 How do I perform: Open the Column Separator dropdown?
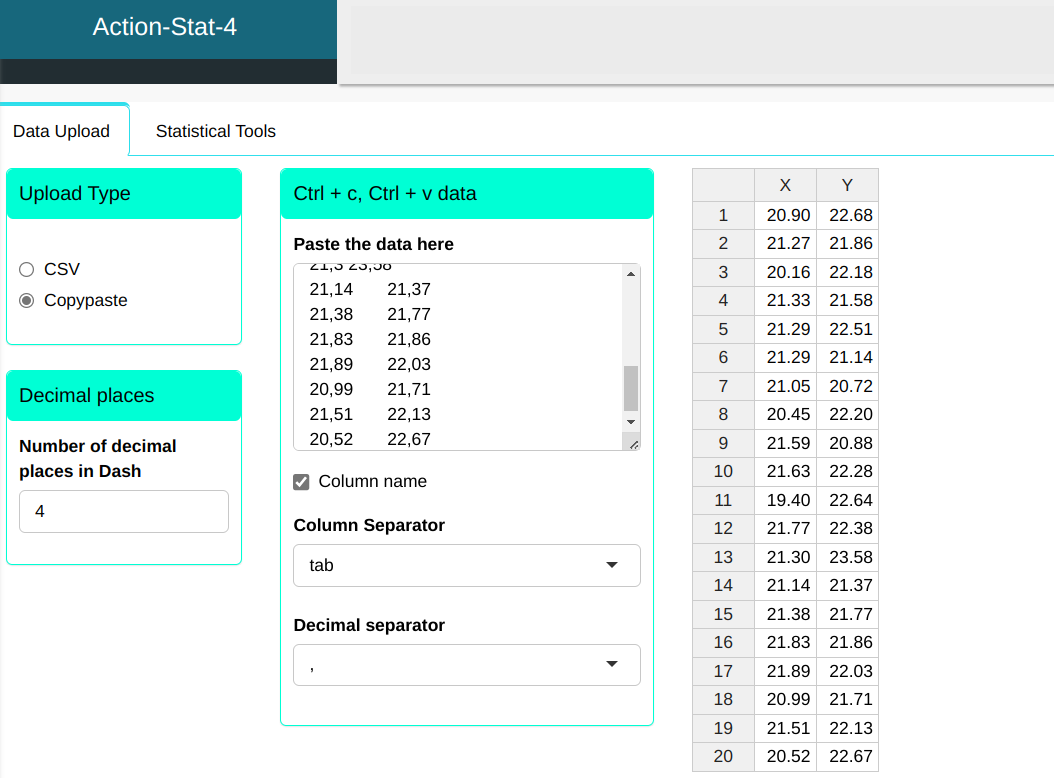coord(466,565)
